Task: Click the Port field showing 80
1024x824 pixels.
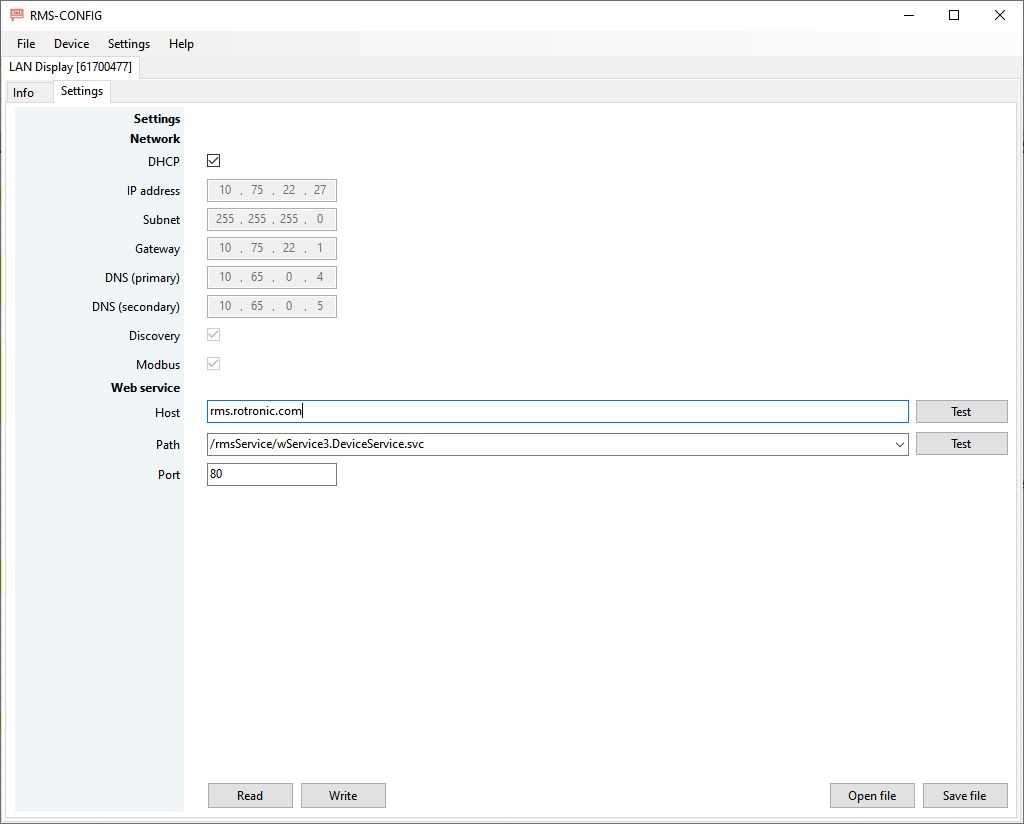Action: point(272,474)
